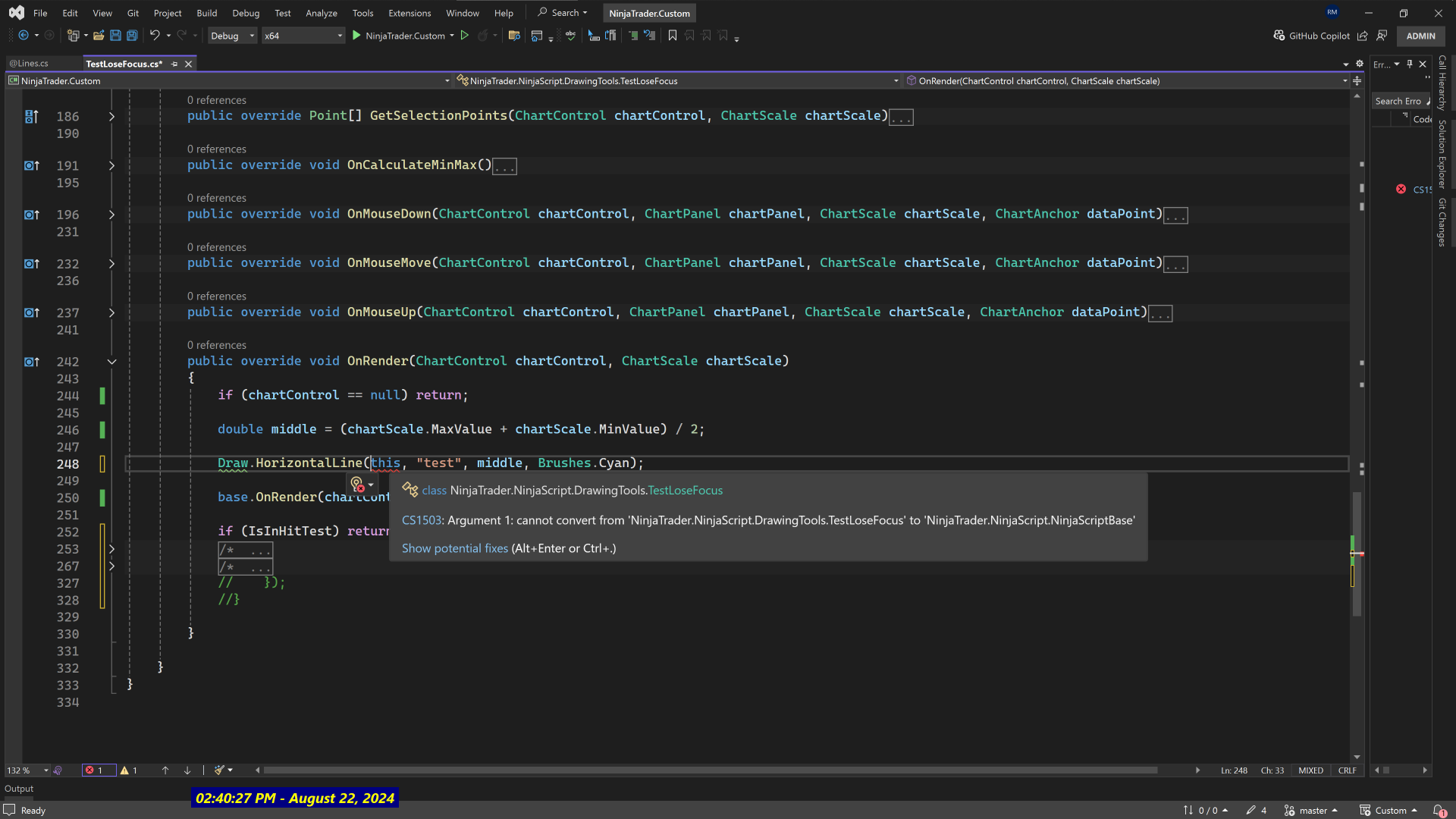
Task: Toggle the errors filter in status strip
Action: point(94,770)
